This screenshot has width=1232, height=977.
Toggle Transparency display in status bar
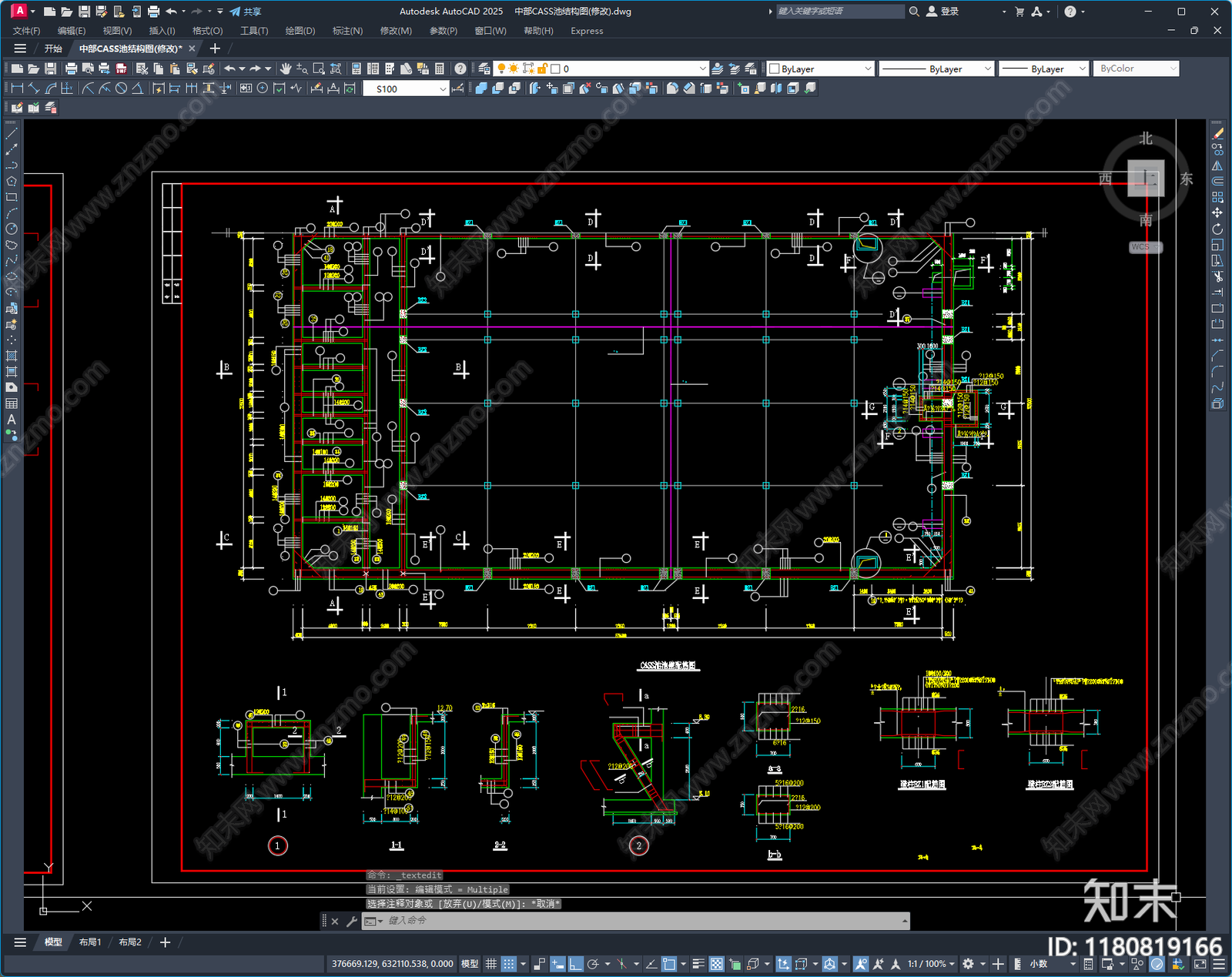(x=717, y=964)
